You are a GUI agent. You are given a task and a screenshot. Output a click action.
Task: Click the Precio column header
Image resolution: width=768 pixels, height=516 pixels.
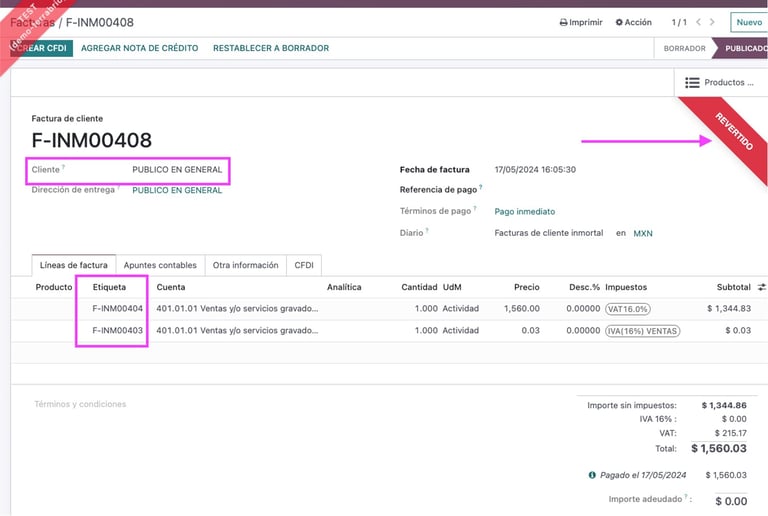527,287
